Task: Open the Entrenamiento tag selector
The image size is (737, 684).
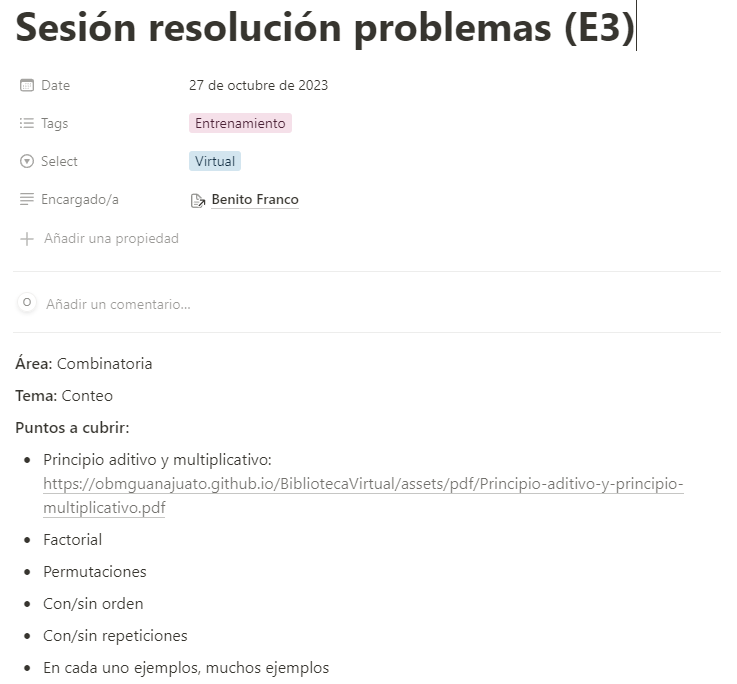Action: click(240, 123)
